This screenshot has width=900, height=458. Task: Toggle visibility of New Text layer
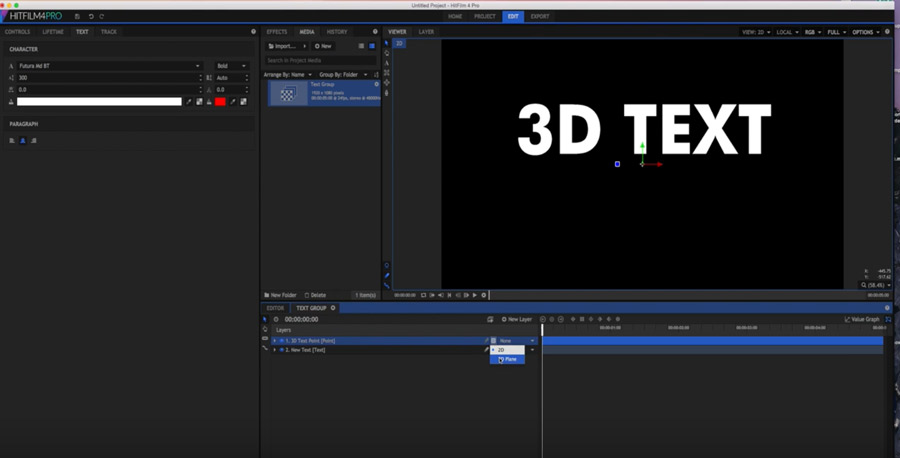pos(281,350)
